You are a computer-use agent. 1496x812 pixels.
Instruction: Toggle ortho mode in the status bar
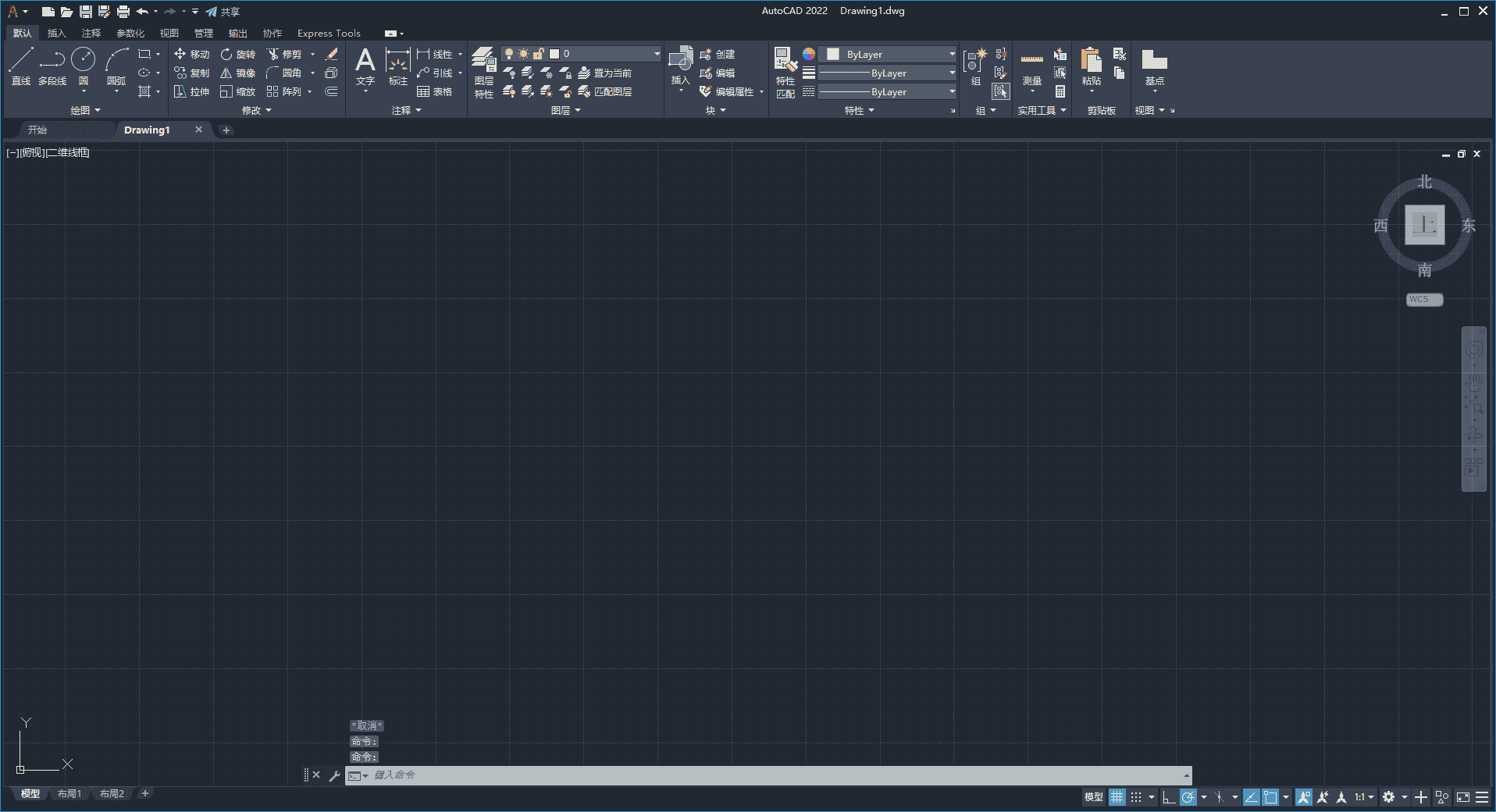(x=1167, y=797)
